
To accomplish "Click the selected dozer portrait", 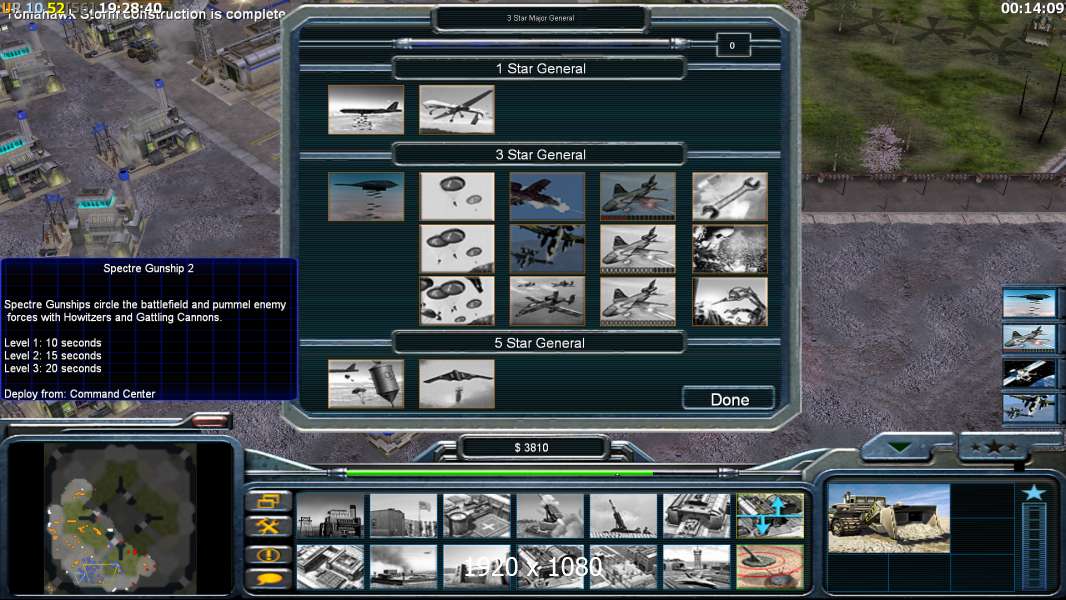I will click(x=889, y=518).
